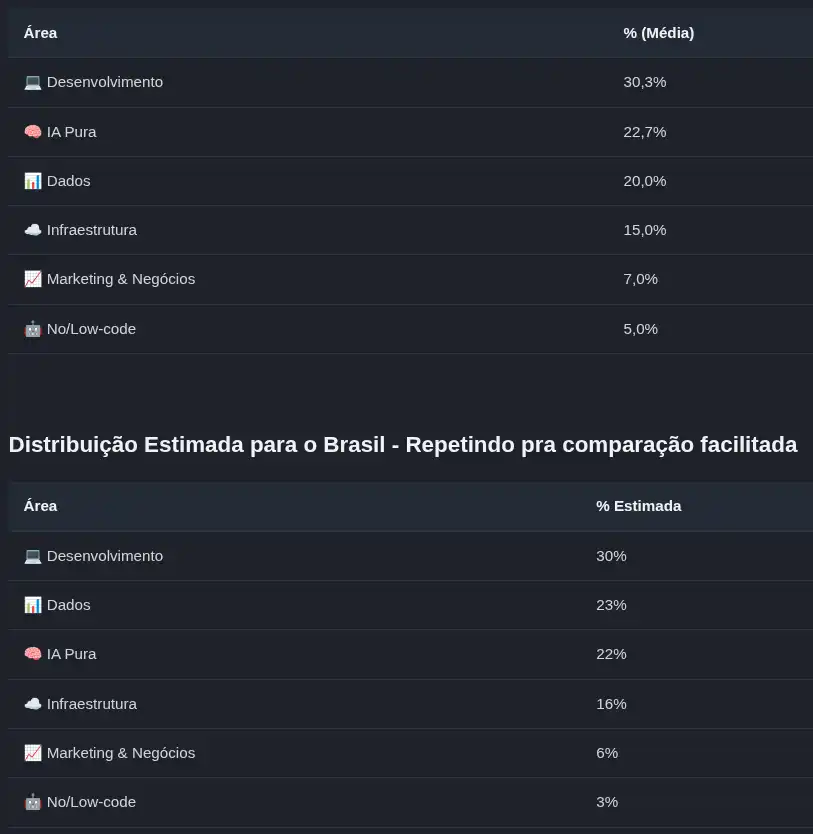Image resolution: width=813 pixels, height=834 pixels.
Task: Click the trend chart emoji beside Marketing & Negócios 6%
Action: 33,753
